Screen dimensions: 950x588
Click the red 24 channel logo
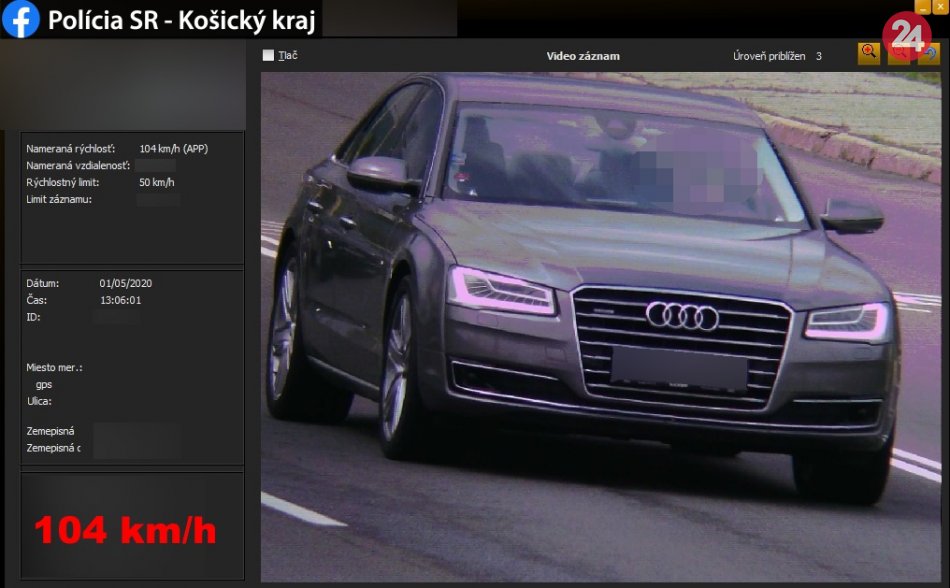(906, 35)
